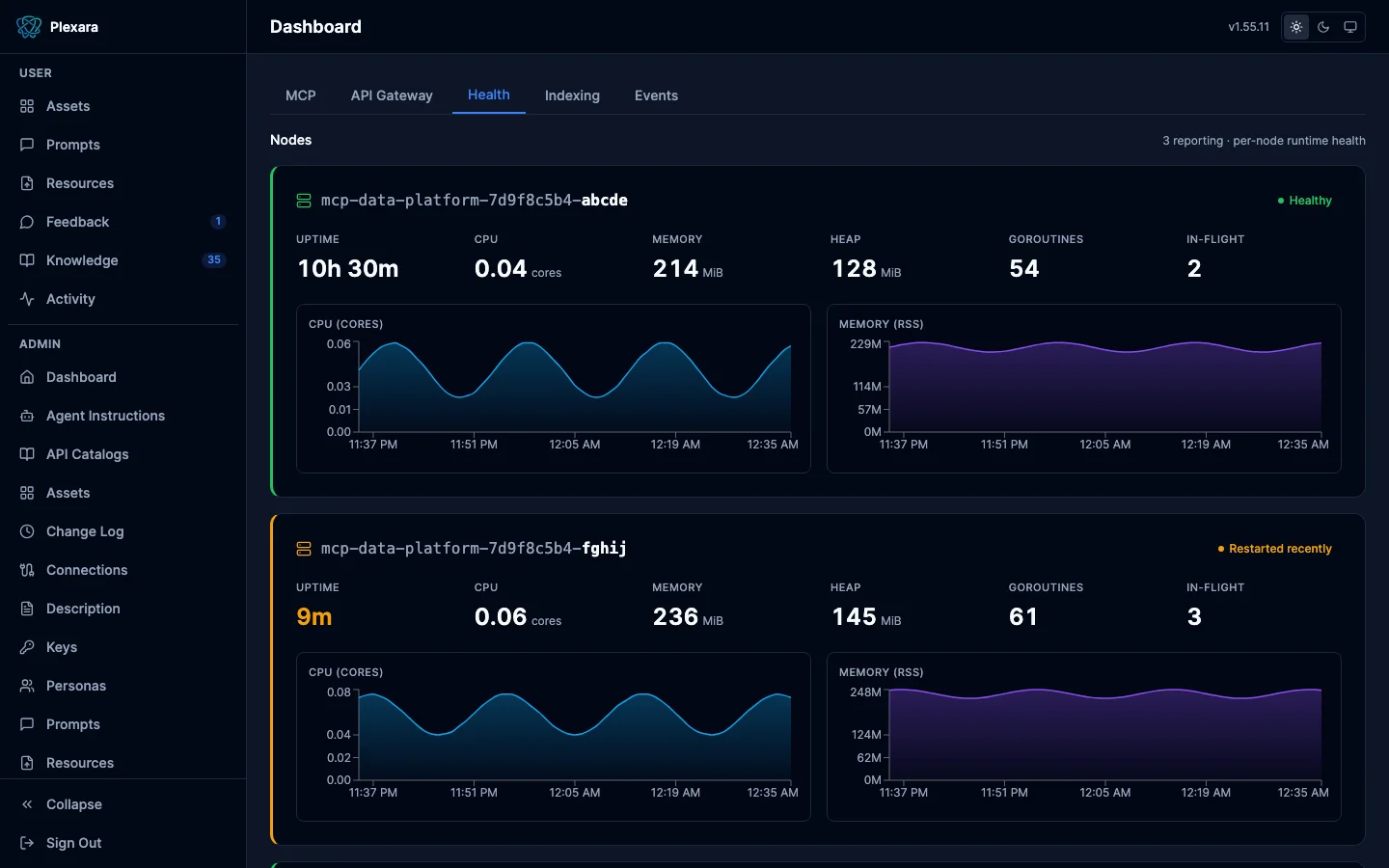Click the Feedback badge showing 1
This screenshot has height=868, width=1389.
218,222
